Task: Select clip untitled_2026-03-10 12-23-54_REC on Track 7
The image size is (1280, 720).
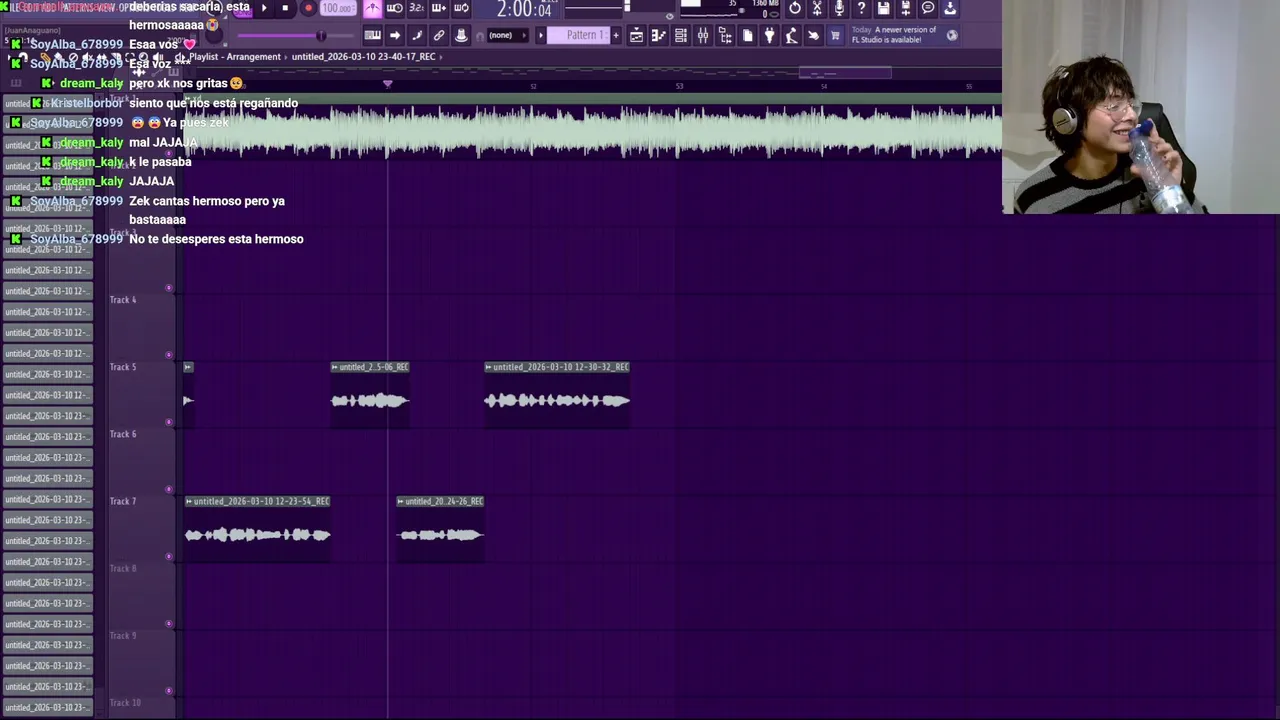Action: pyautogui.click(x=257, y=529)
